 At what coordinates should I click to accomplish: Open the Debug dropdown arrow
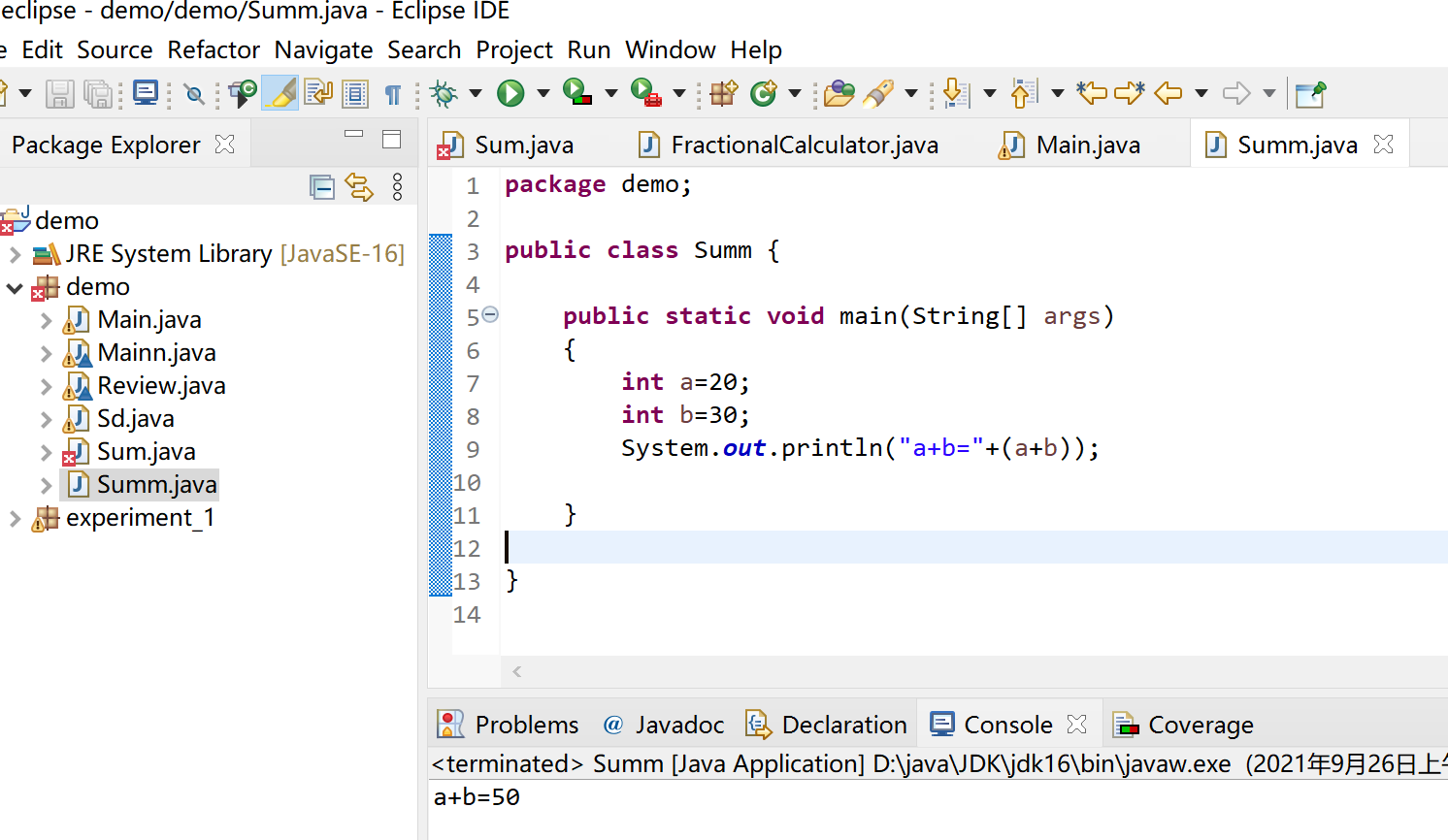[476, 94]
